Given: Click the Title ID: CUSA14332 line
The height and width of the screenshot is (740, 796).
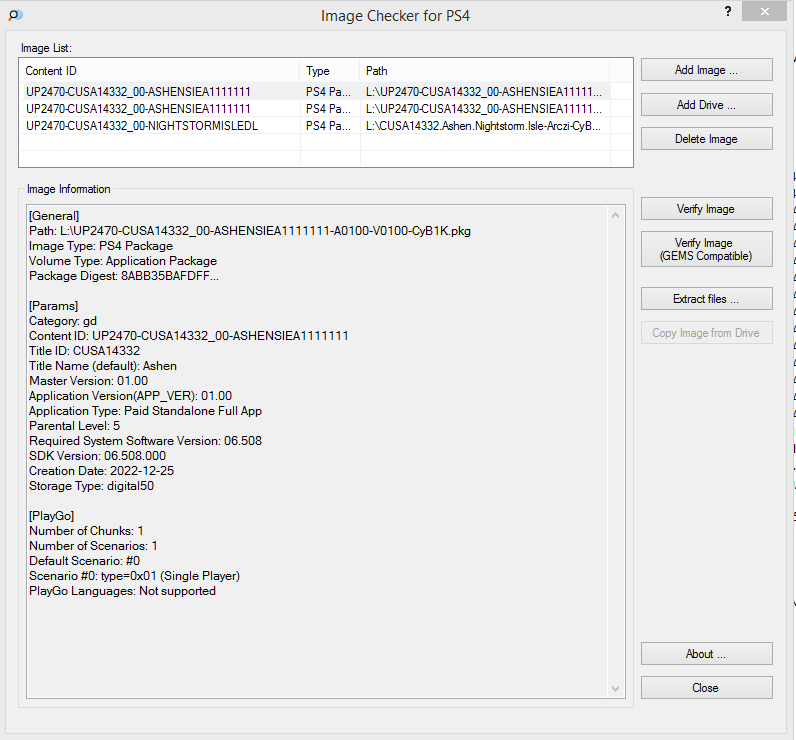Looking at the screenshot, I should (x=84, y=351).
